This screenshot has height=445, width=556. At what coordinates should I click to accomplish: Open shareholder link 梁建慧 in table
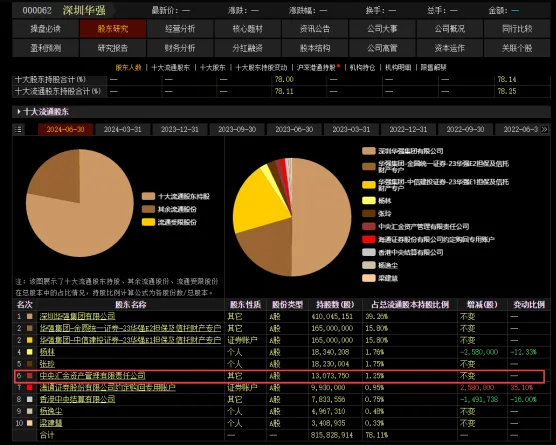[x=51, y=423]
